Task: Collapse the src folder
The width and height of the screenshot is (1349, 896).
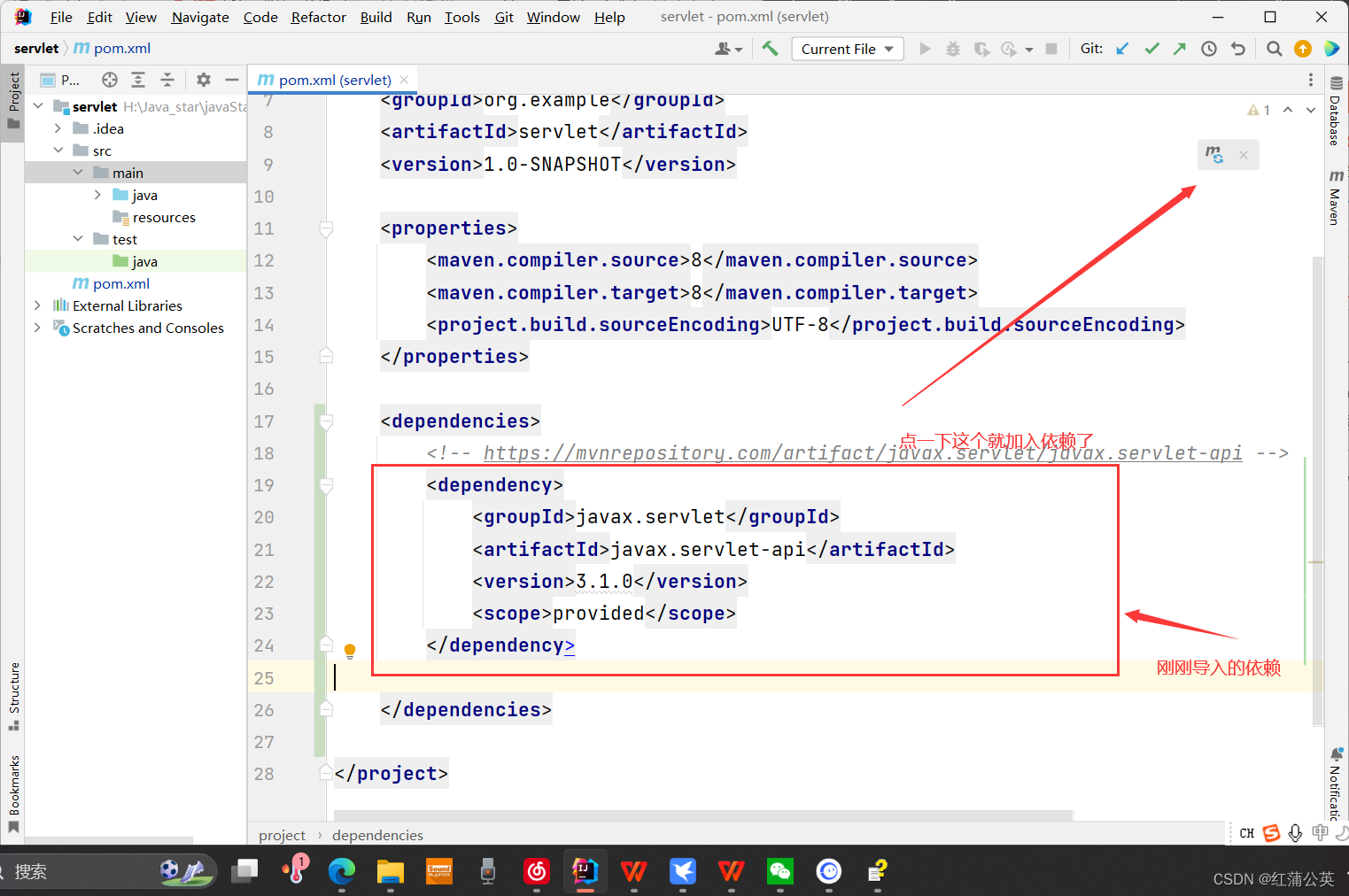Action: click(x=58, y=151)
